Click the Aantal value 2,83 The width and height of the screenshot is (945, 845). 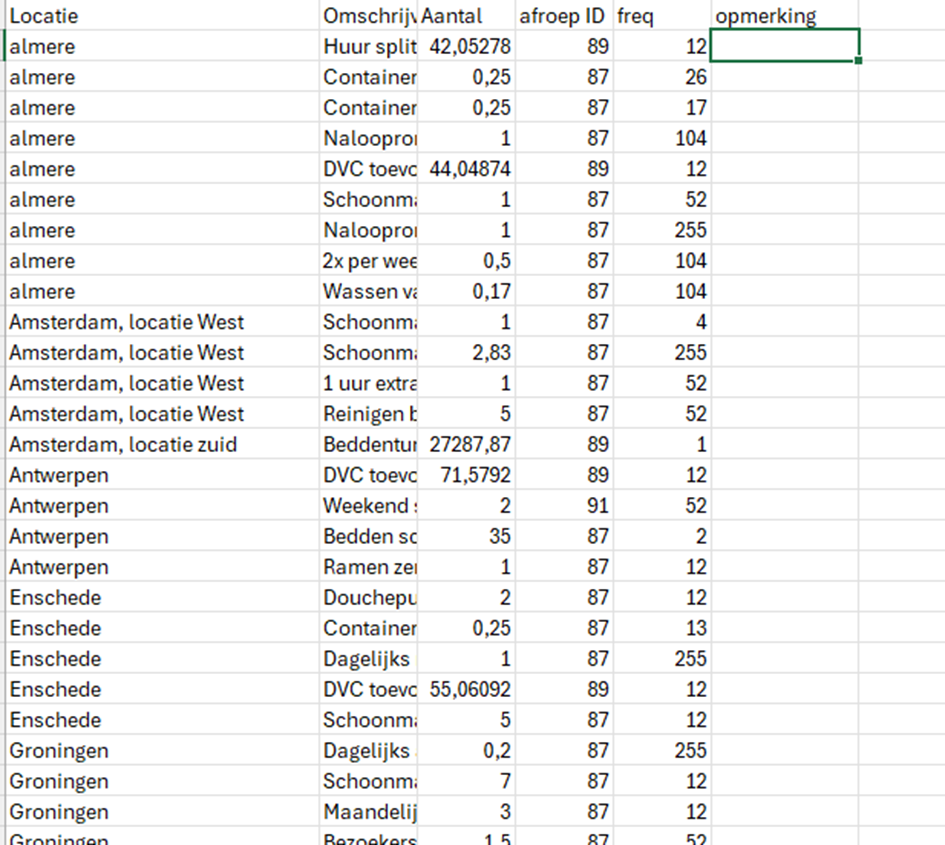pos(466,353)
